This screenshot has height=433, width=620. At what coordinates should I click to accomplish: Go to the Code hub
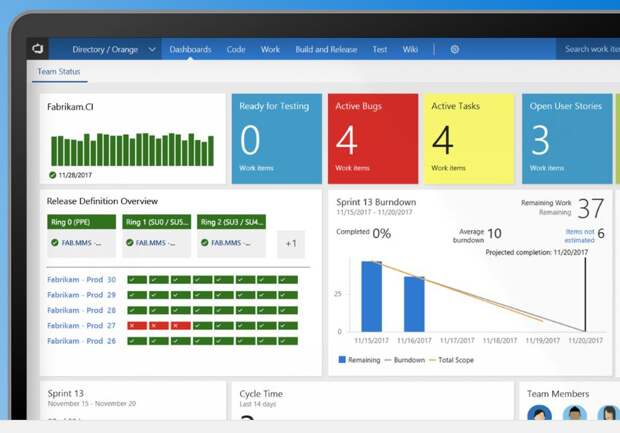coord(236,49)
